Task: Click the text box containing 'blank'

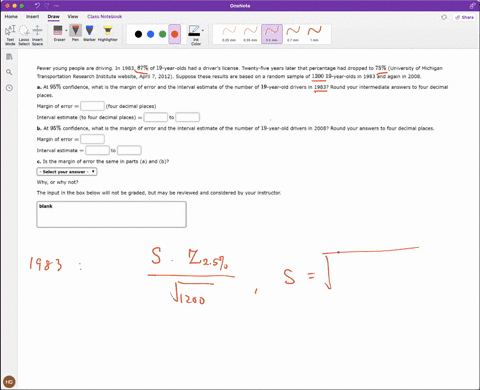Action: pyautogui.click(x=111, y=214)
